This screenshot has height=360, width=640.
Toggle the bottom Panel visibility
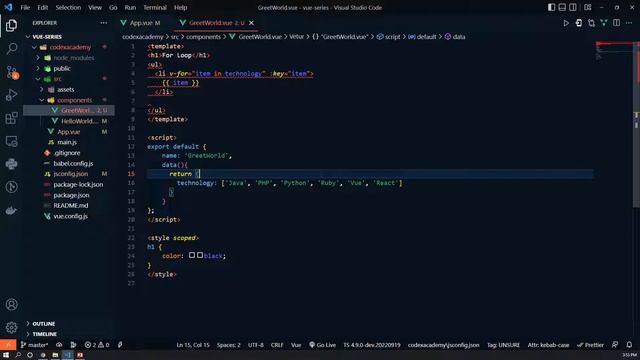pos(562,7)
